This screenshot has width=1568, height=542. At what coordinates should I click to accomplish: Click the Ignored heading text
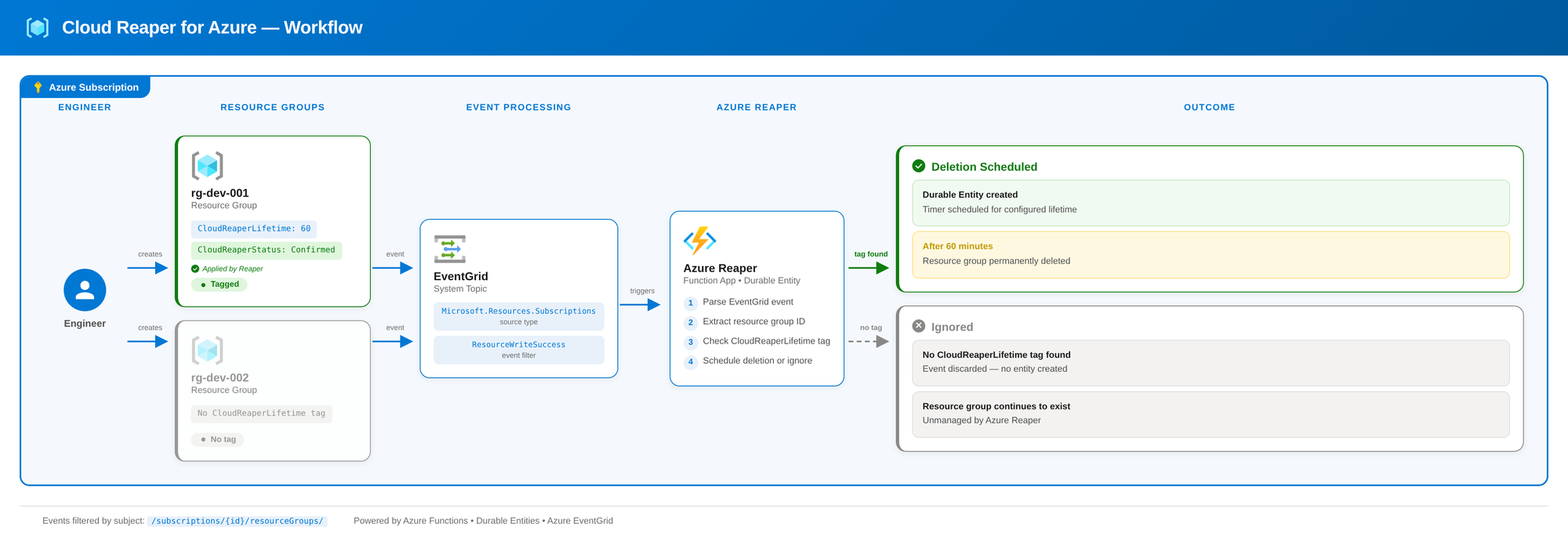tap(952, 327)
